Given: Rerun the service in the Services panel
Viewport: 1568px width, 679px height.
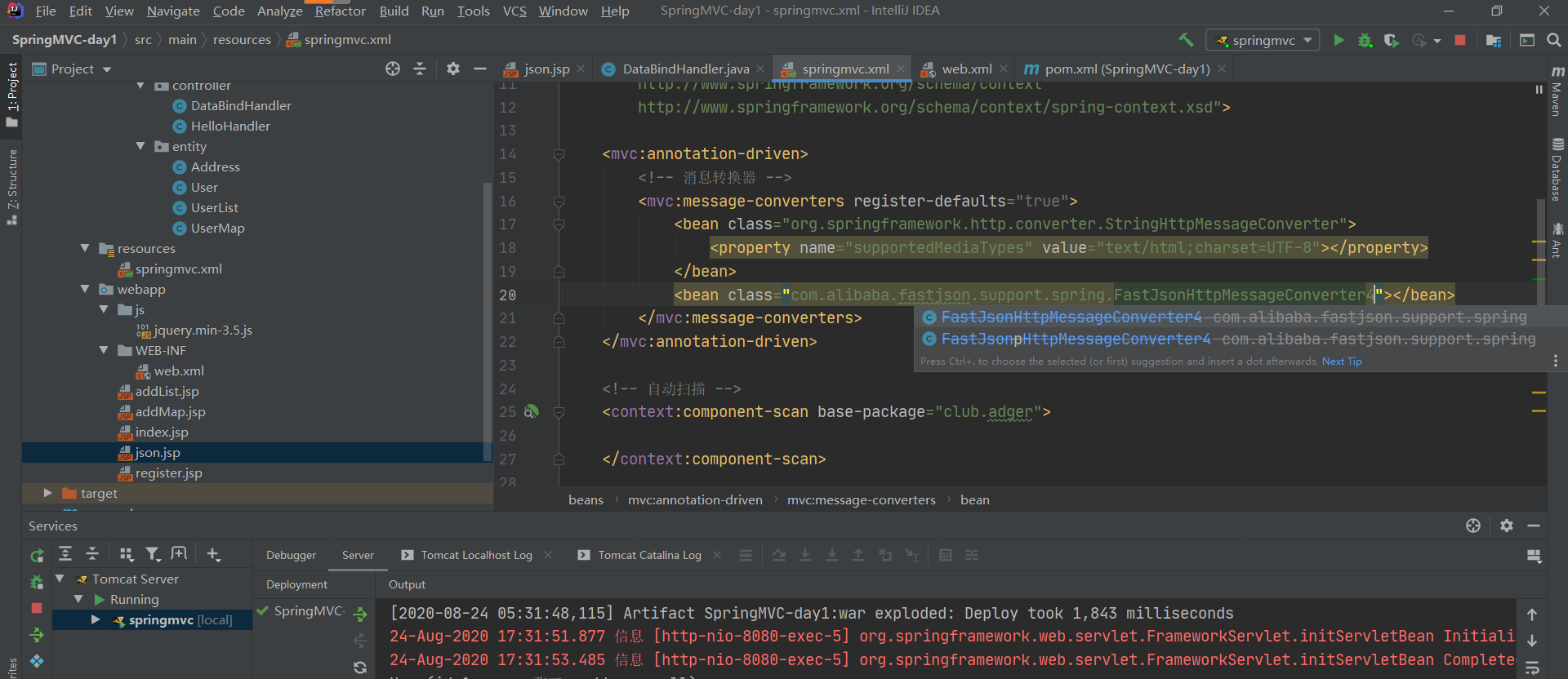Looking at the screenshot, I should 37,556.
